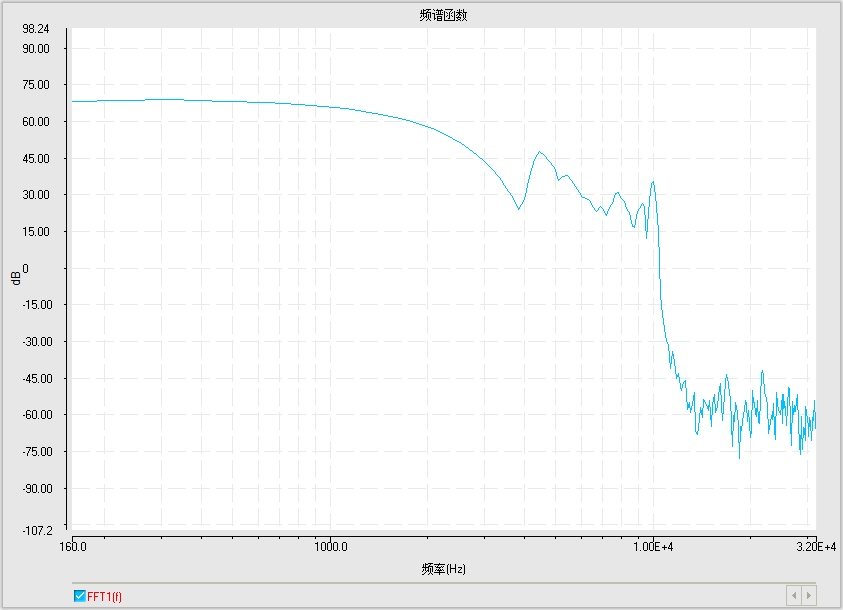Click the 3.20E+4 x-axis maximum value
The height and width of the screenshot is (610, 843).
(814, 545)
